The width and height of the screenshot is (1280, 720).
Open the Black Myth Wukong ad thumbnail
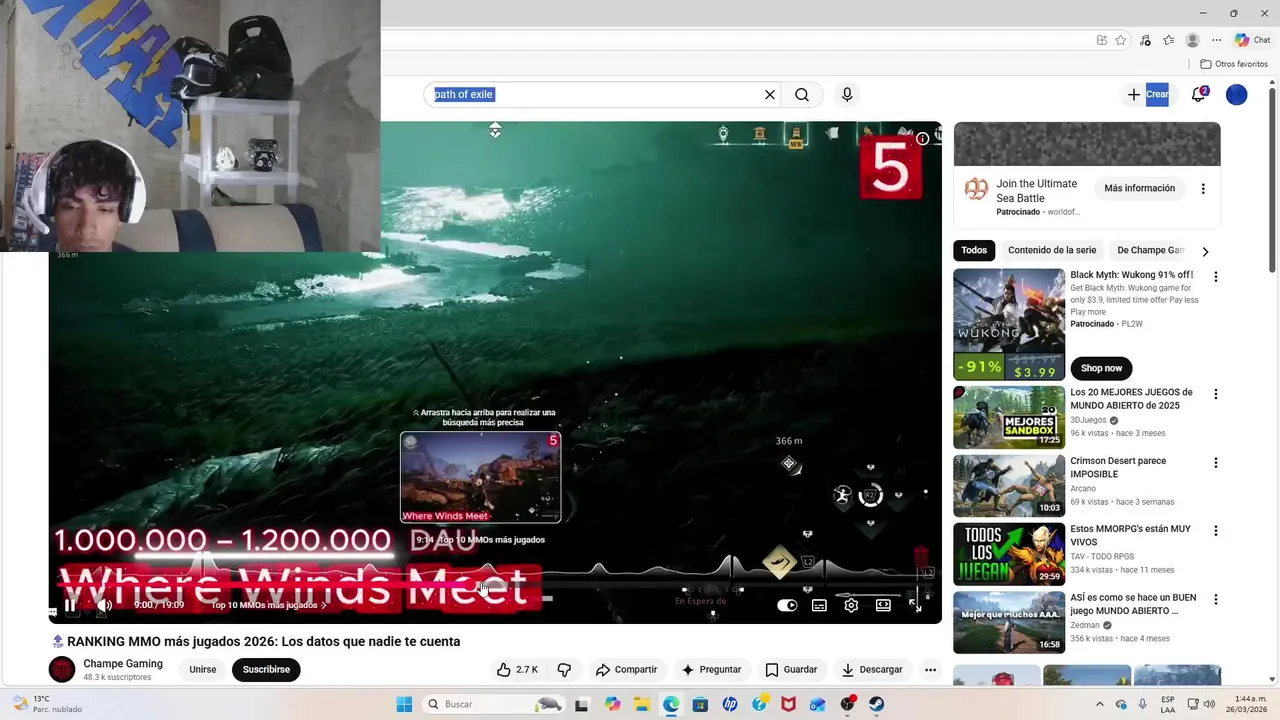click(1009, 324)
